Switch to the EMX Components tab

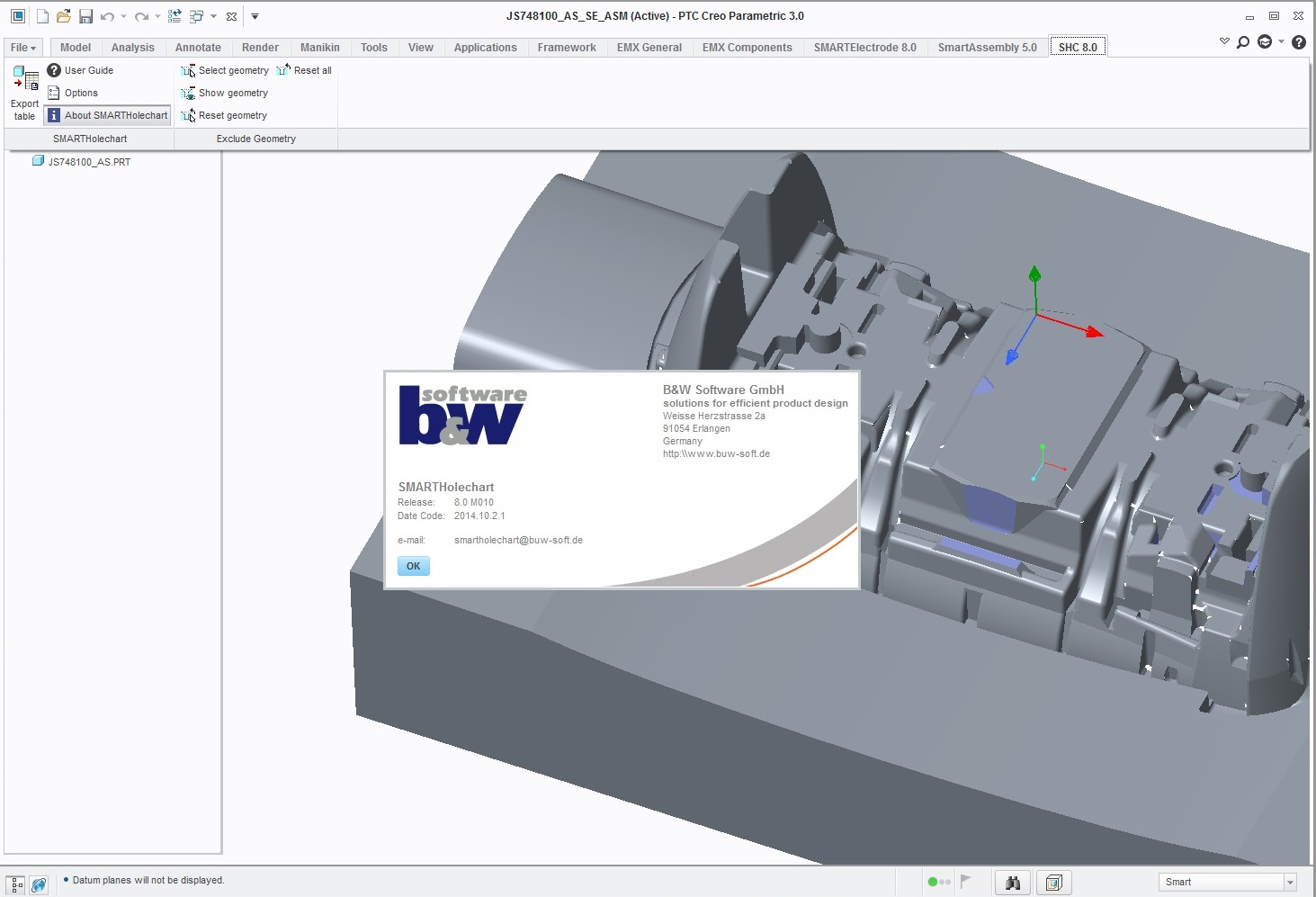tap(748, 48)
